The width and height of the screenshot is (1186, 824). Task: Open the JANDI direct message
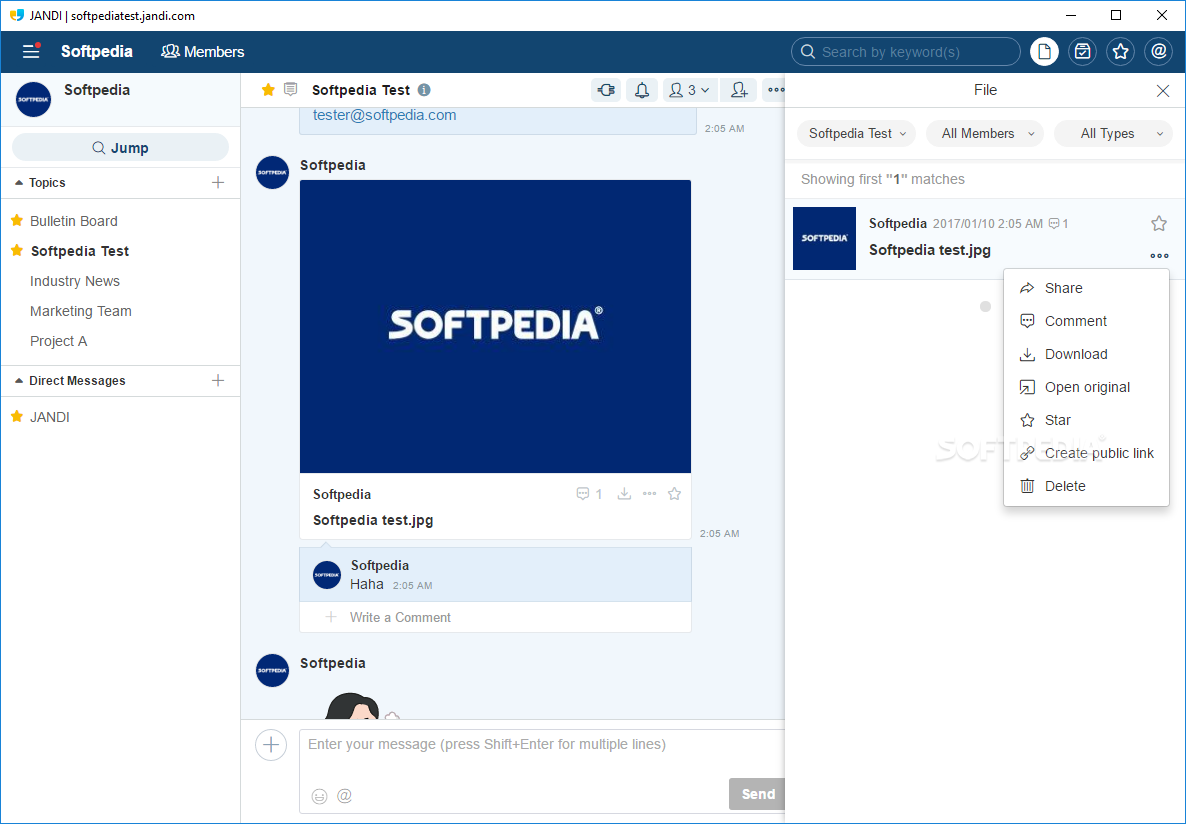[x=50, y=417]
